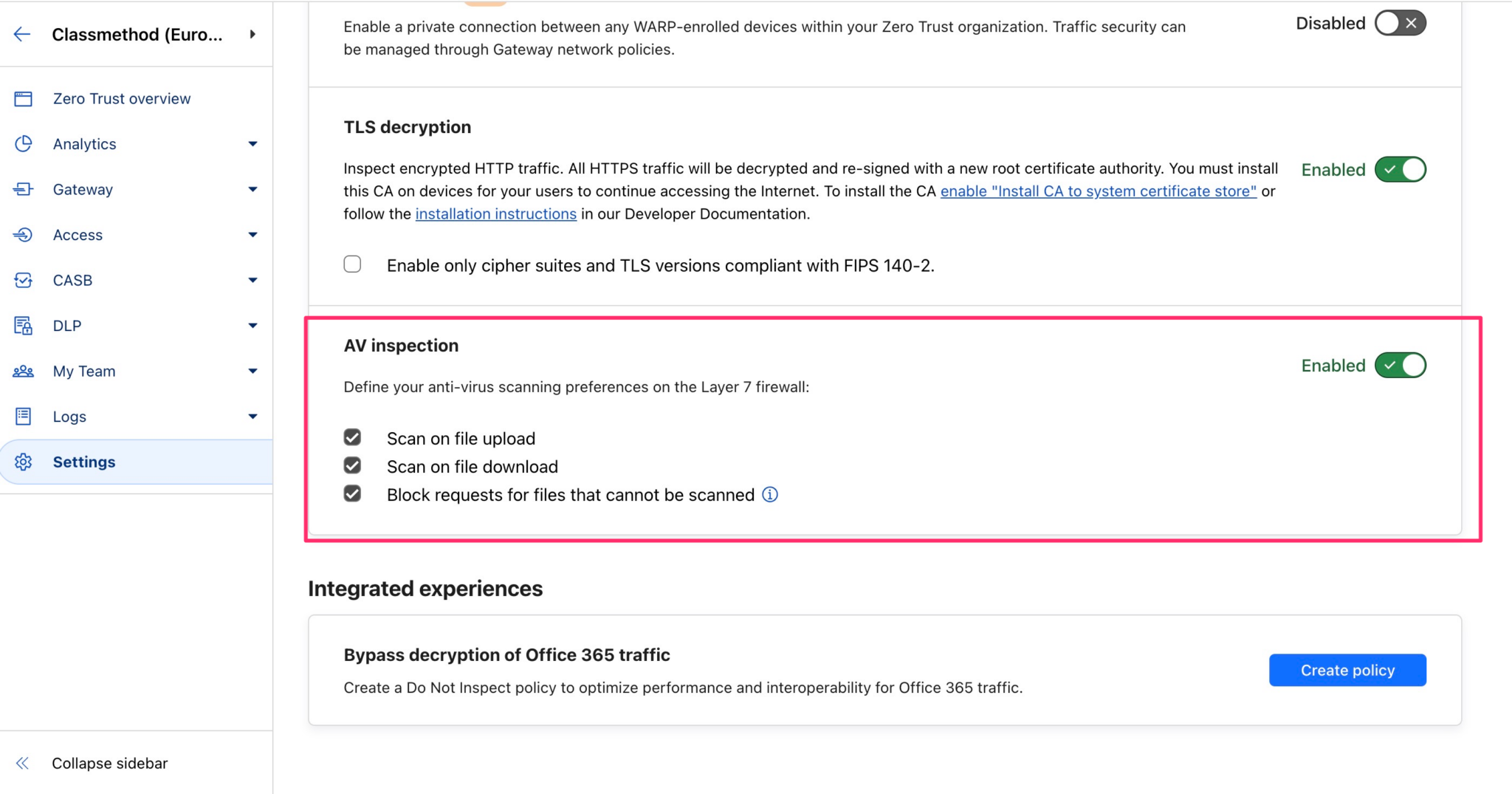Uncheck Block requests for unscannable files
This screenshot has height=794, width=1512.
(352, 494)
